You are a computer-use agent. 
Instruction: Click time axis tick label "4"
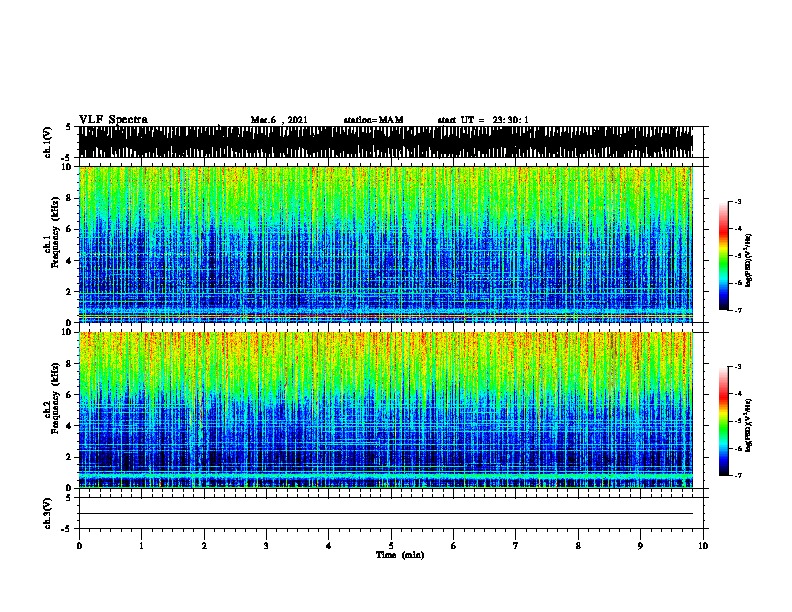(x=329, y=546)
